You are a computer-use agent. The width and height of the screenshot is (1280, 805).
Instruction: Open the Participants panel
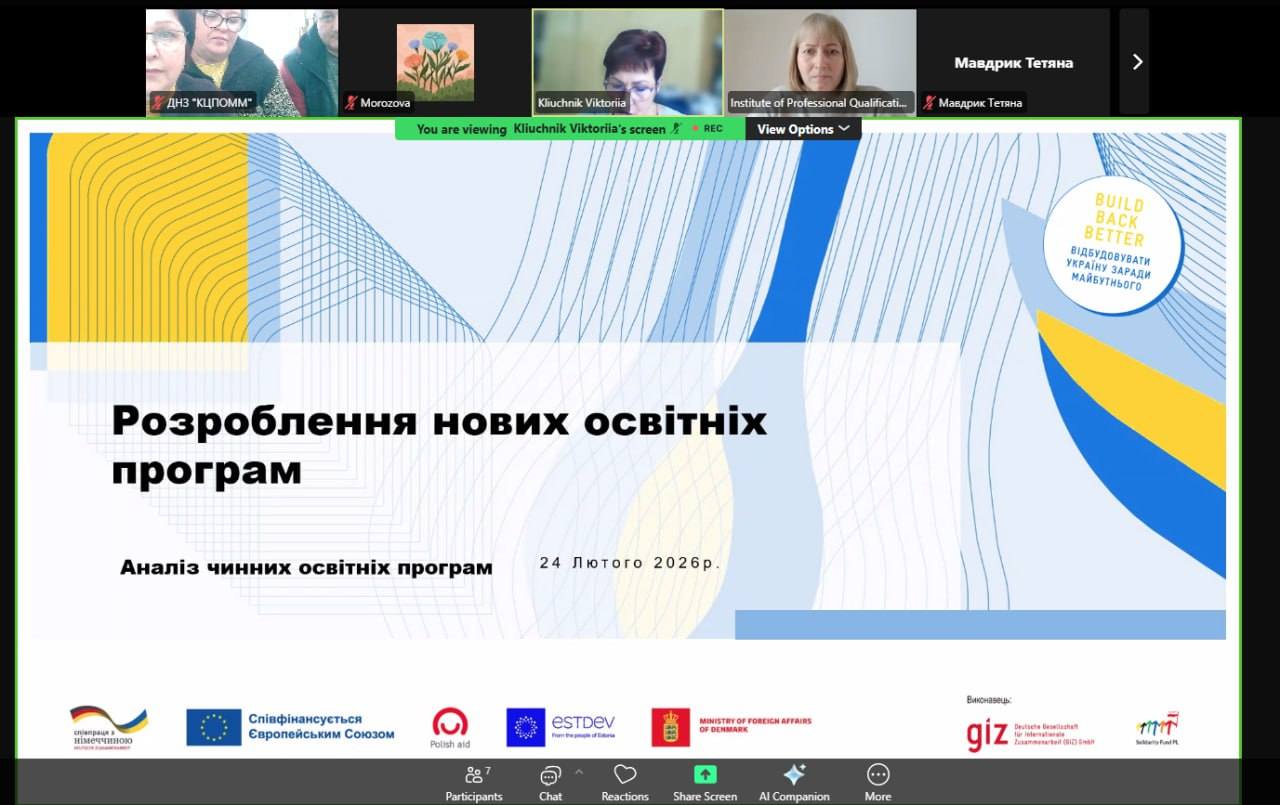coord(474,781)
